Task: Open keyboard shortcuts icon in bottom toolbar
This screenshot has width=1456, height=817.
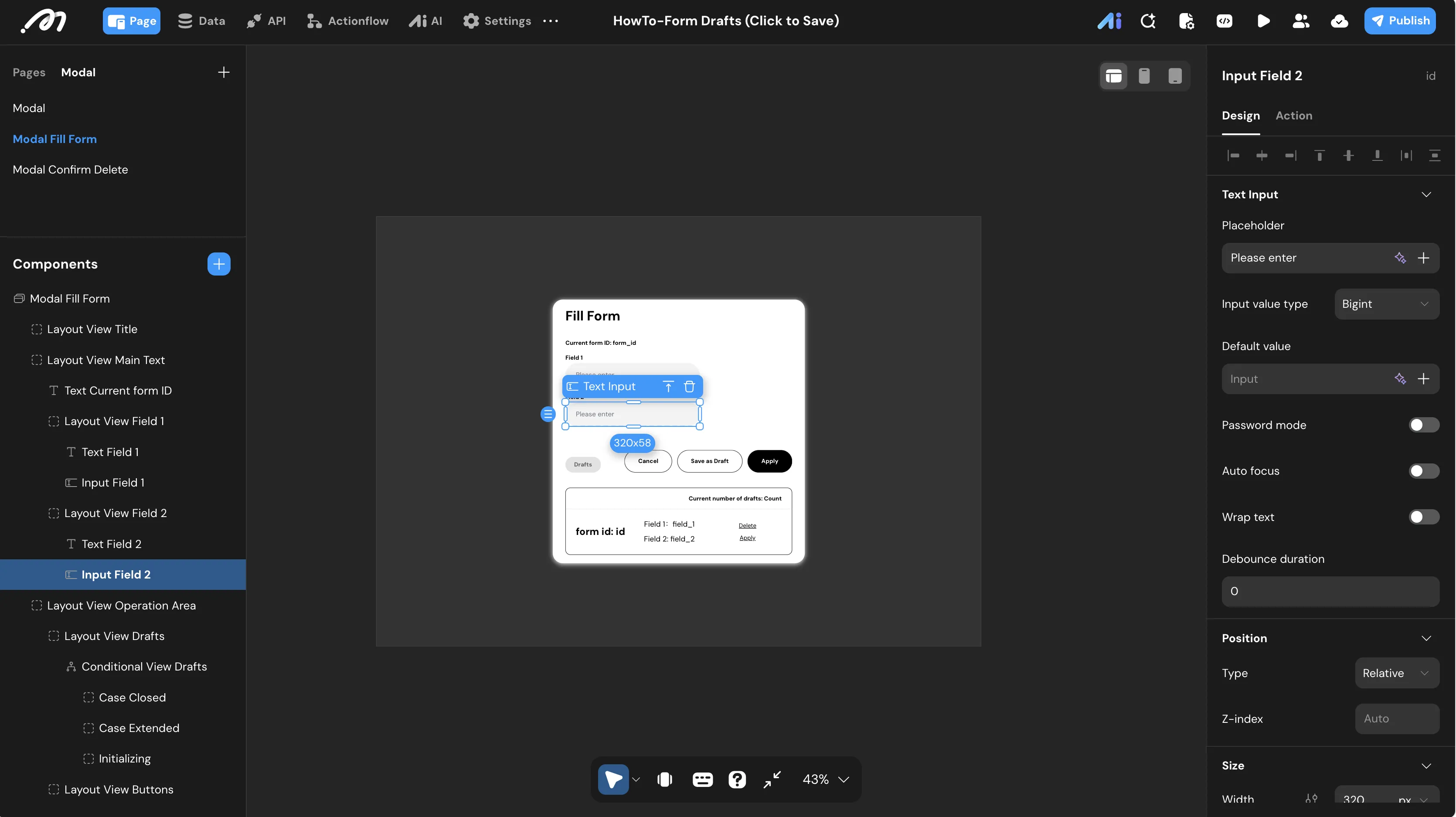Action: pyautogui.click(x=703, y=780)
